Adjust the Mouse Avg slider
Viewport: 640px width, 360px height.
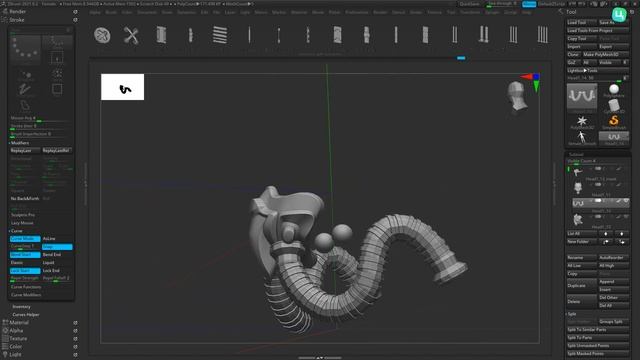40,118
